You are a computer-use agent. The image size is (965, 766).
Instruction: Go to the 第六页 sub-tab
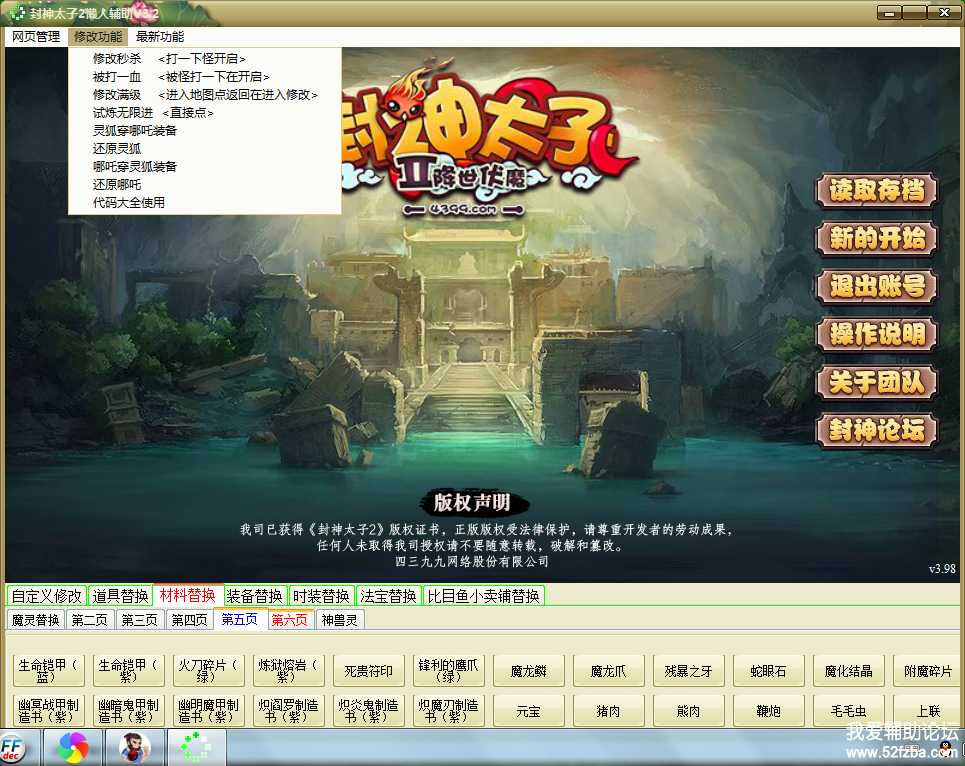coord(290,620)
